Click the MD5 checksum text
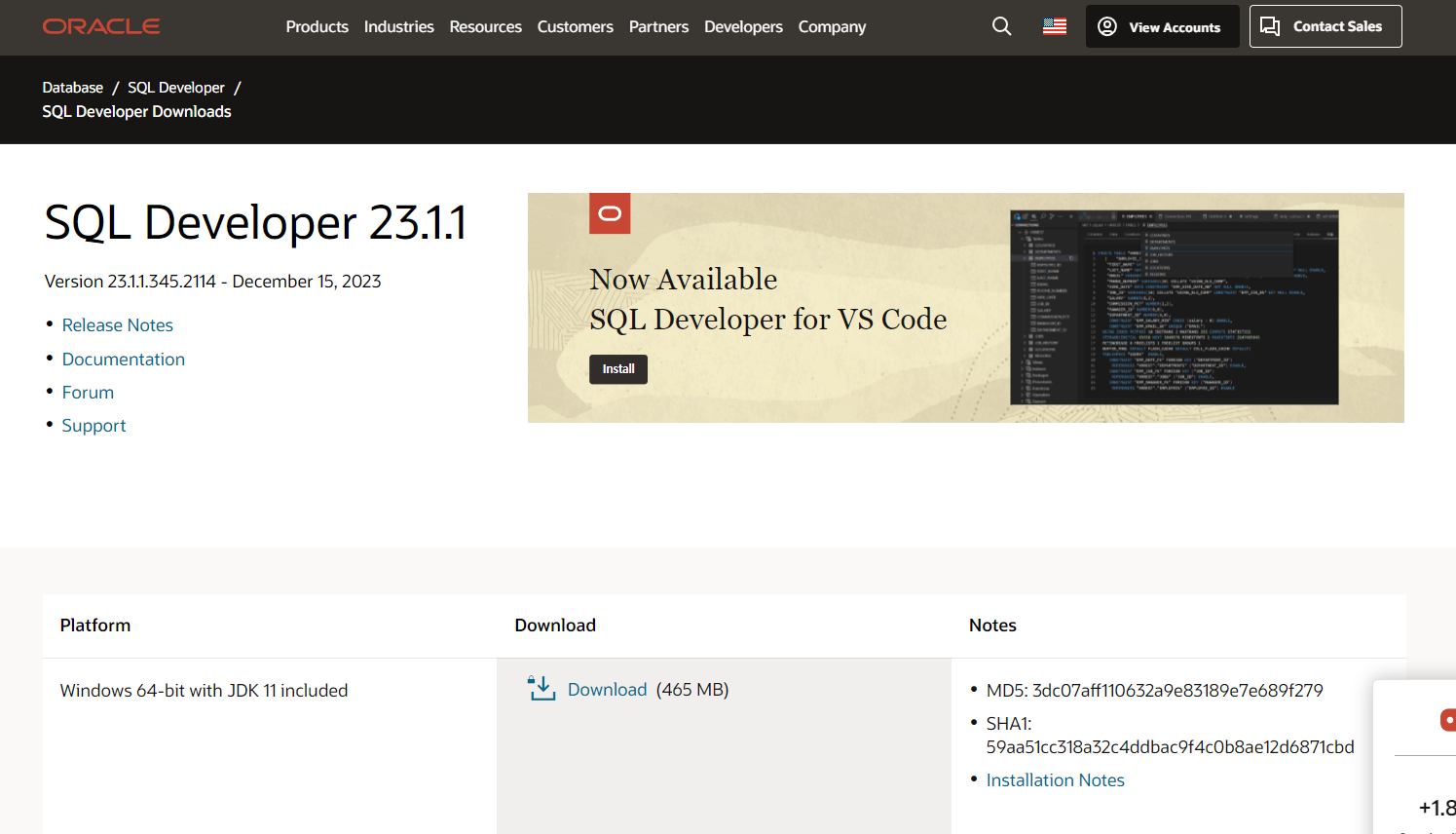 (x=1155, y=691)
